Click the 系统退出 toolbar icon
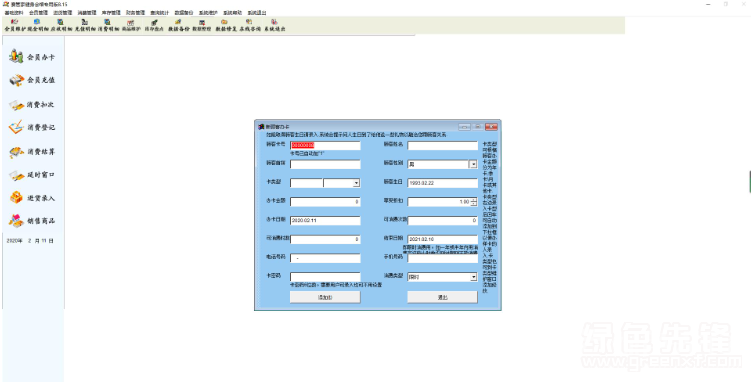Viewport: 751px width, 382px height. click(x=274, y=25)
